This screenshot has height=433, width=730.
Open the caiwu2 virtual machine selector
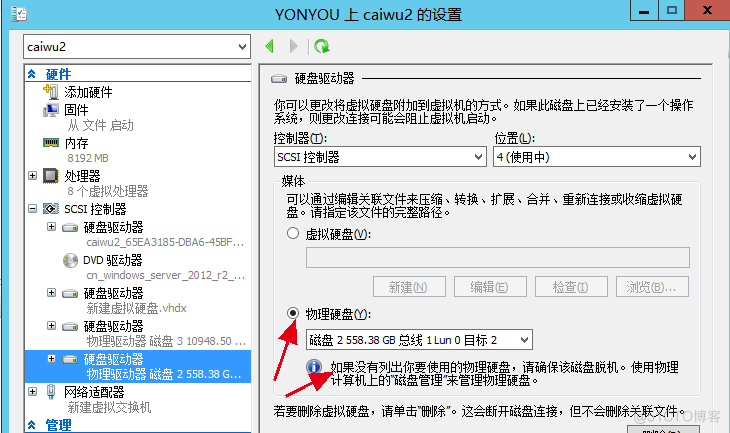pyautogui.click(x=137, y=47)
